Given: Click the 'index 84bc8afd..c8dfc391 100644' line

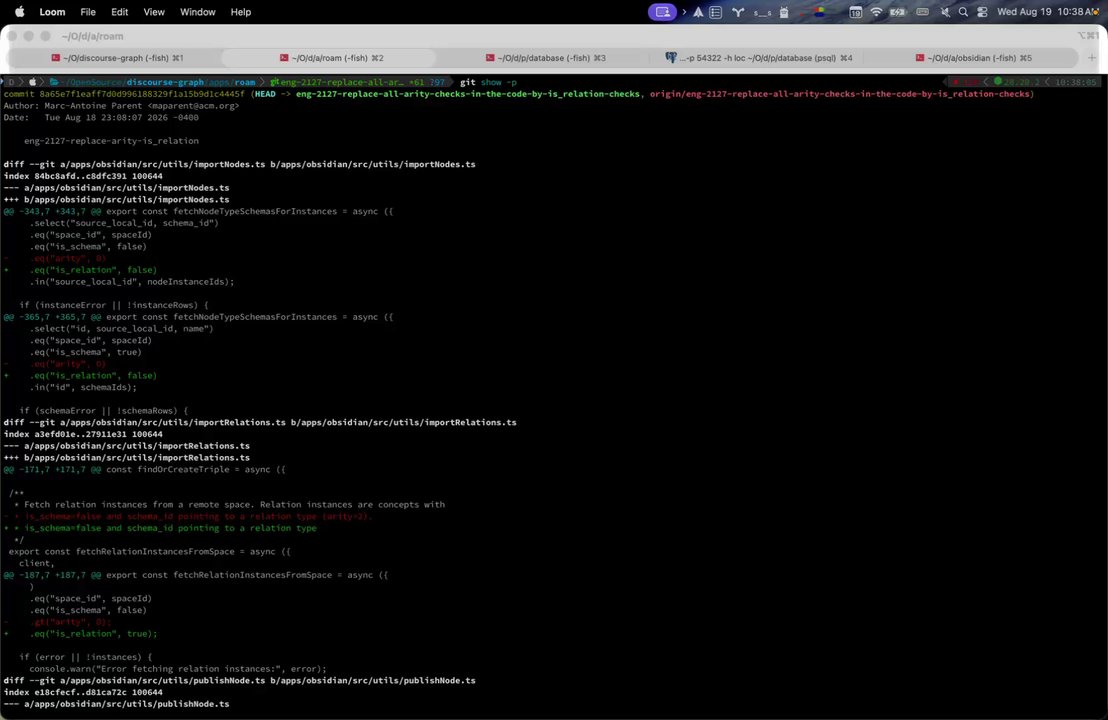Looking at the screenshot, I should 83,176.
